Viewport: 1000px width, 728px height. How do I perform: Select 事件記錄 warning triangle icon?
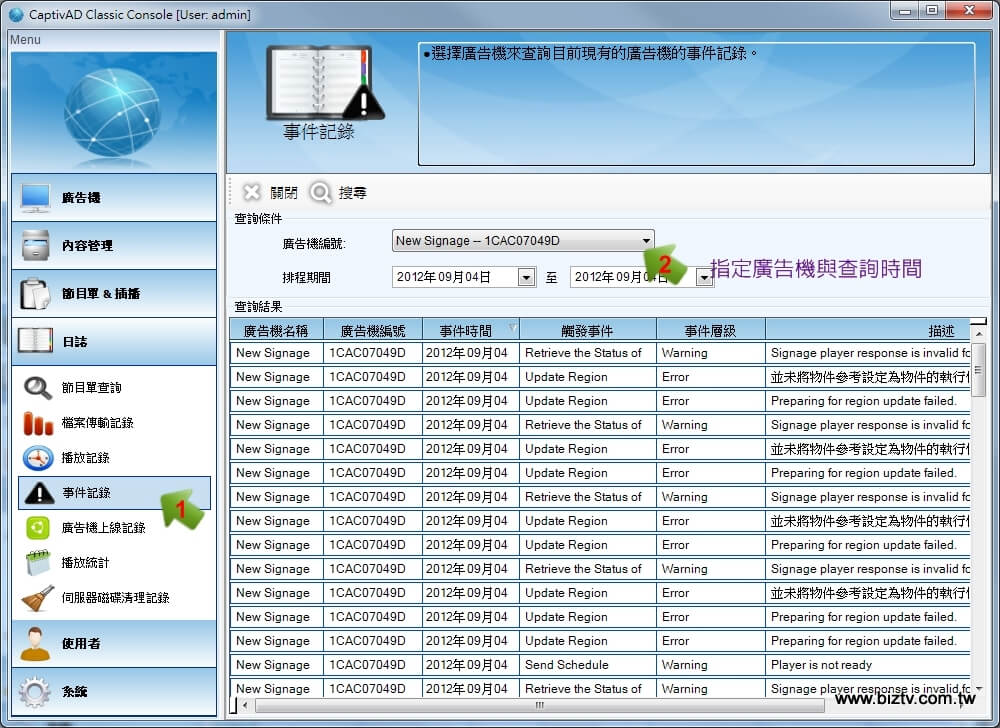(38, 493)
